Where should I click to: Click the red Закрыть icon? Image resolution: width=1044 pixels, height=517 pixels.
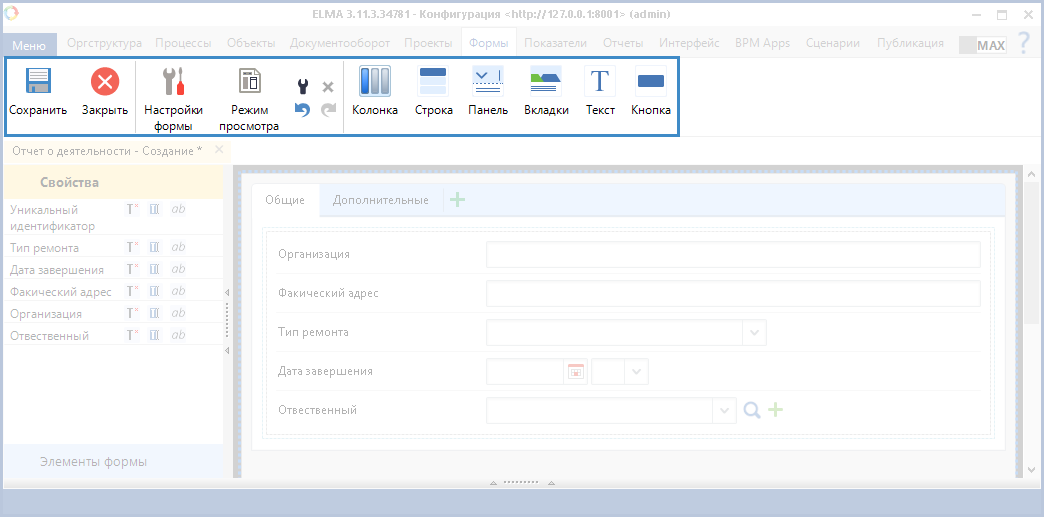(104, 82)
